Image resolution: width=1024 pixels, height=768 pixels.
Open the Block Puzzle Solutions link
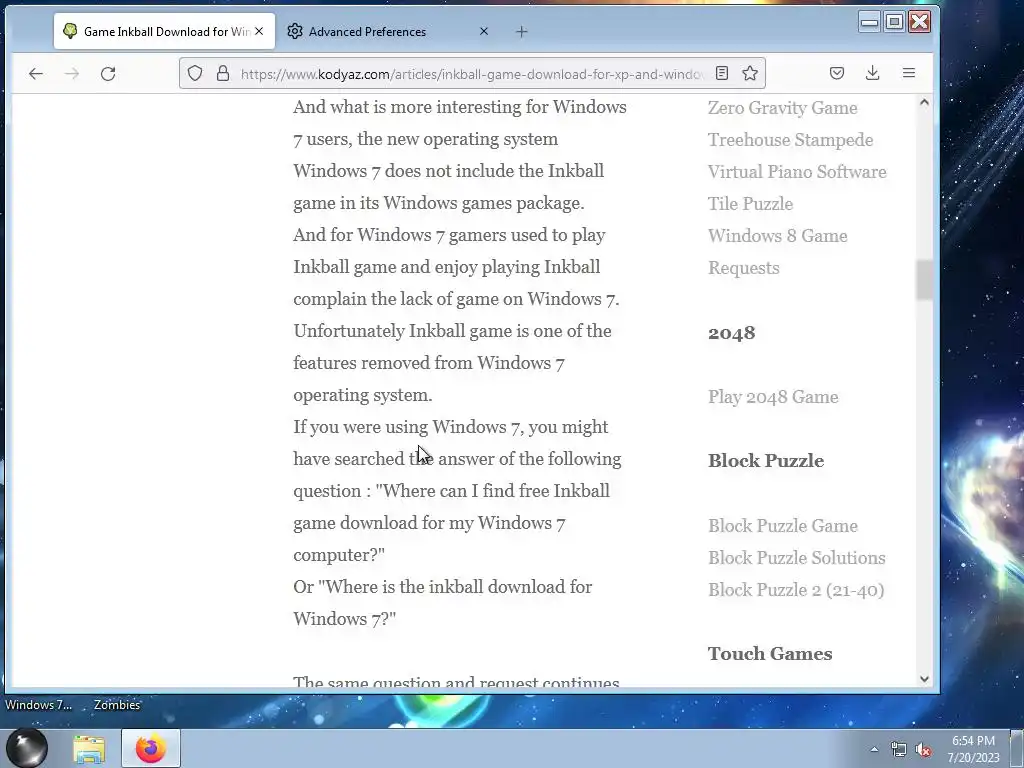(x=797, y=558)
